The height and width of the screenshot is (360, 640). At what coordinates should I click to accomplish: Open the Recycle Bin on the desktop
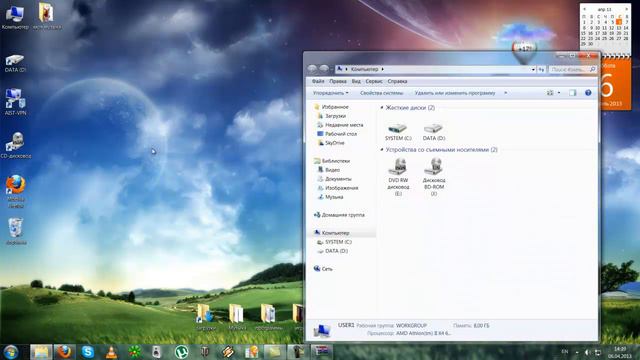click(16, 231)
